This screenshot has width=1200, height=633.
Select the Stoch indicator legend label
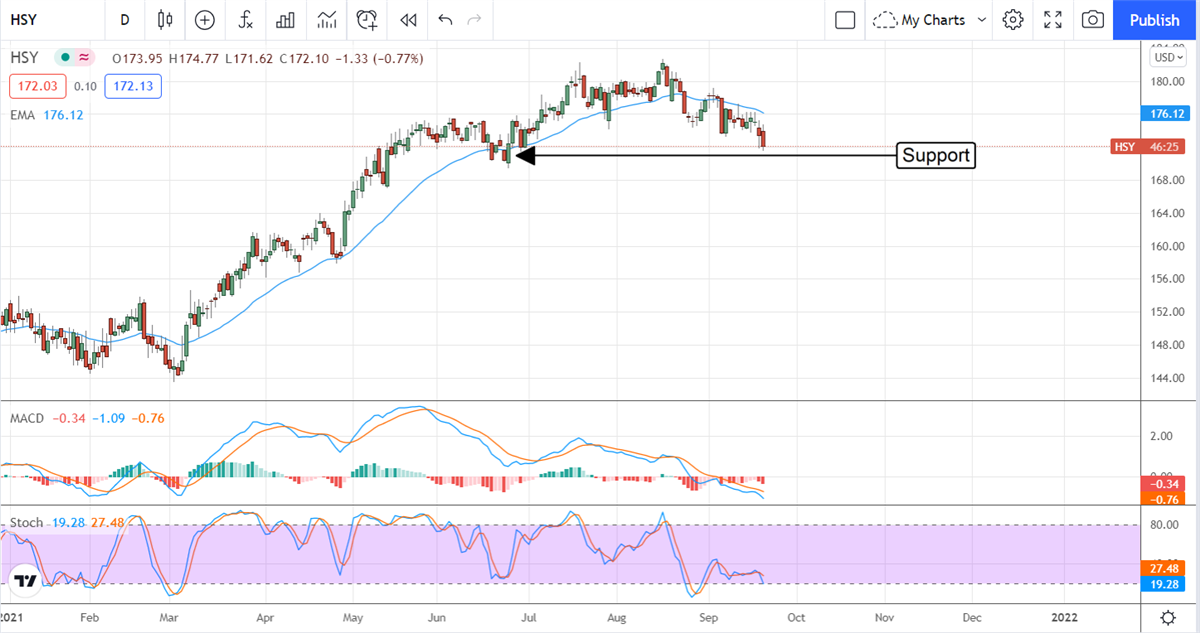coord(25,523)
